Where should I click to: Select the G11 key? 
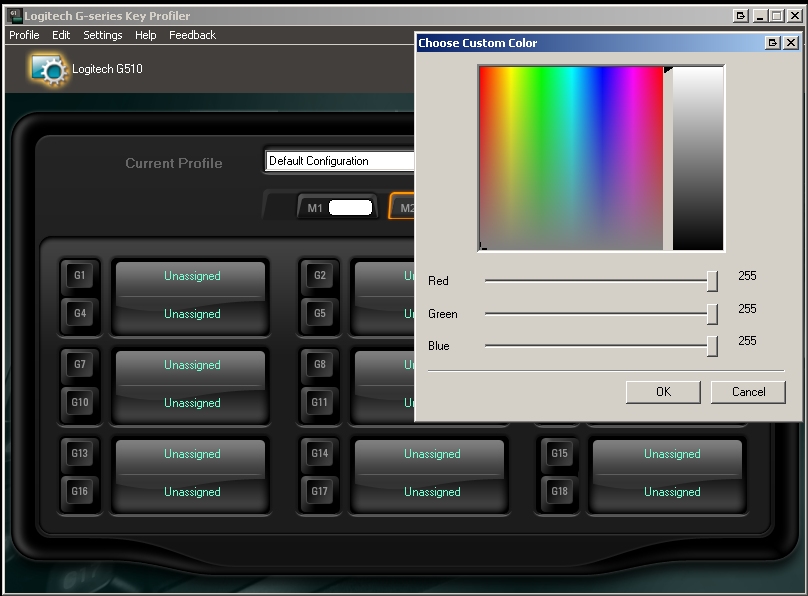[x=320, y=402]
